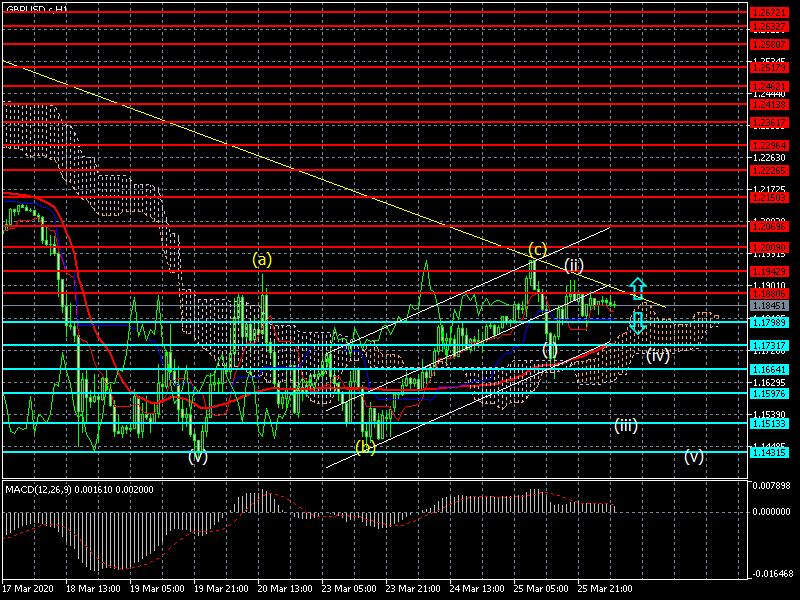The image size is (800, 600).
Task: Select the 1.25807 red price label
Action: [x=769, y=44]
